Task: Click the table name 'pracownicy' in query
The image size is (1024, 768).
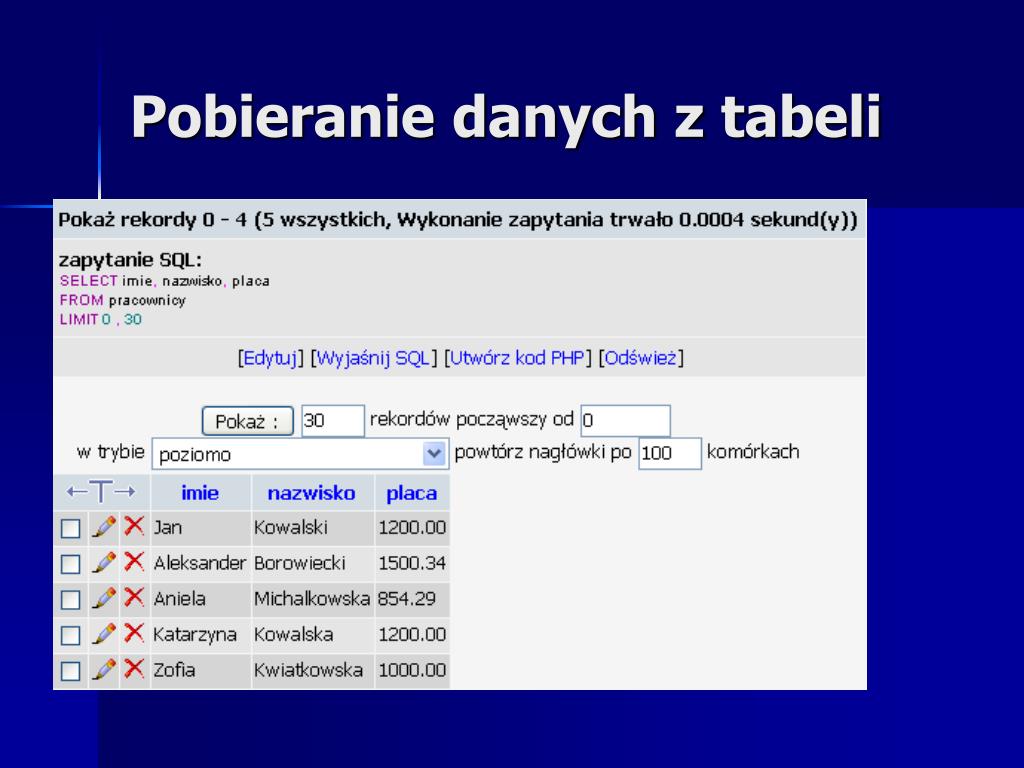Action: (x=147, y=300)
